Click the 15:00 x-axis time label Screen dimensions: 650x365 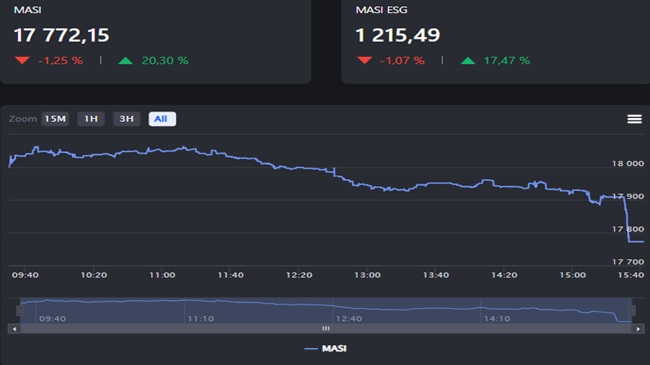point(572,275)
